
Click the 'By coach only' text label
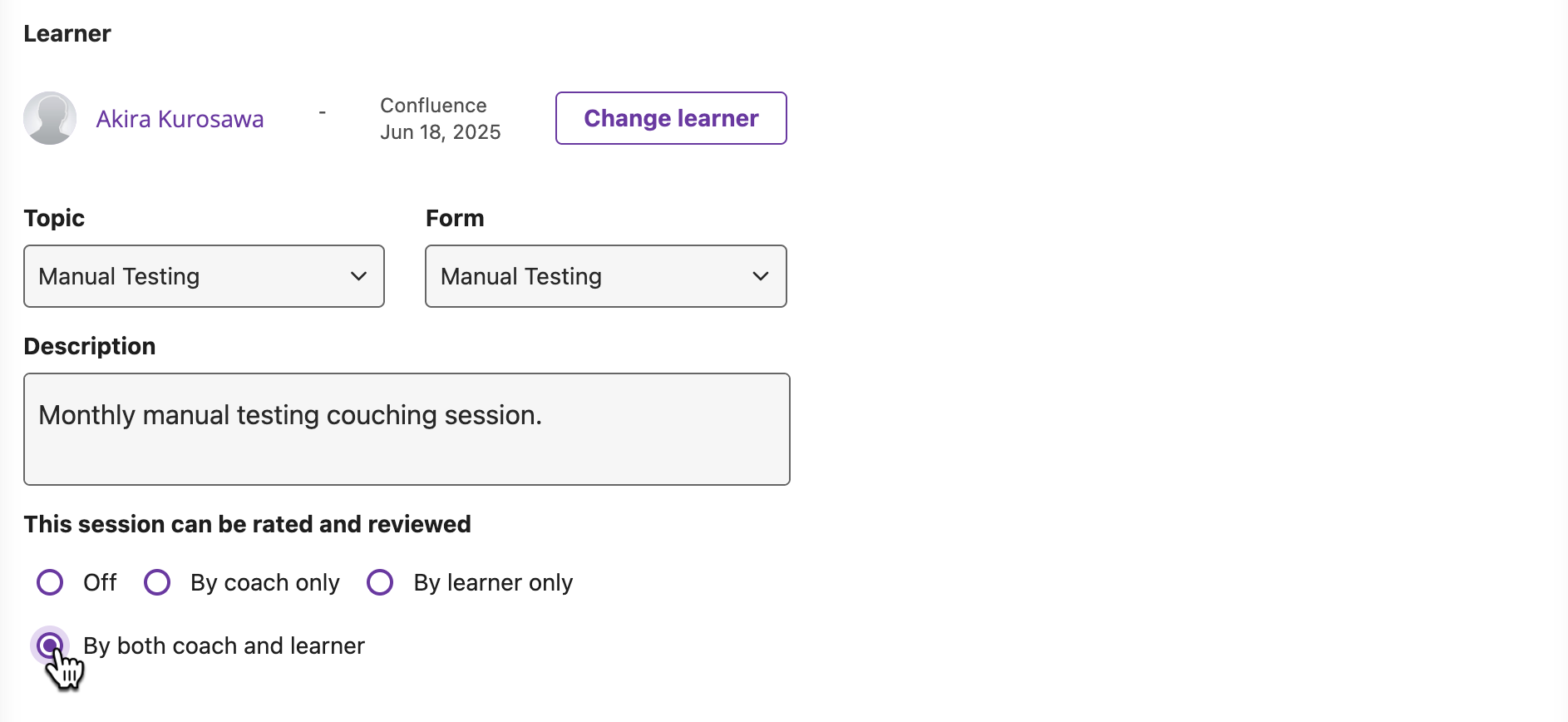coord(265,582)
